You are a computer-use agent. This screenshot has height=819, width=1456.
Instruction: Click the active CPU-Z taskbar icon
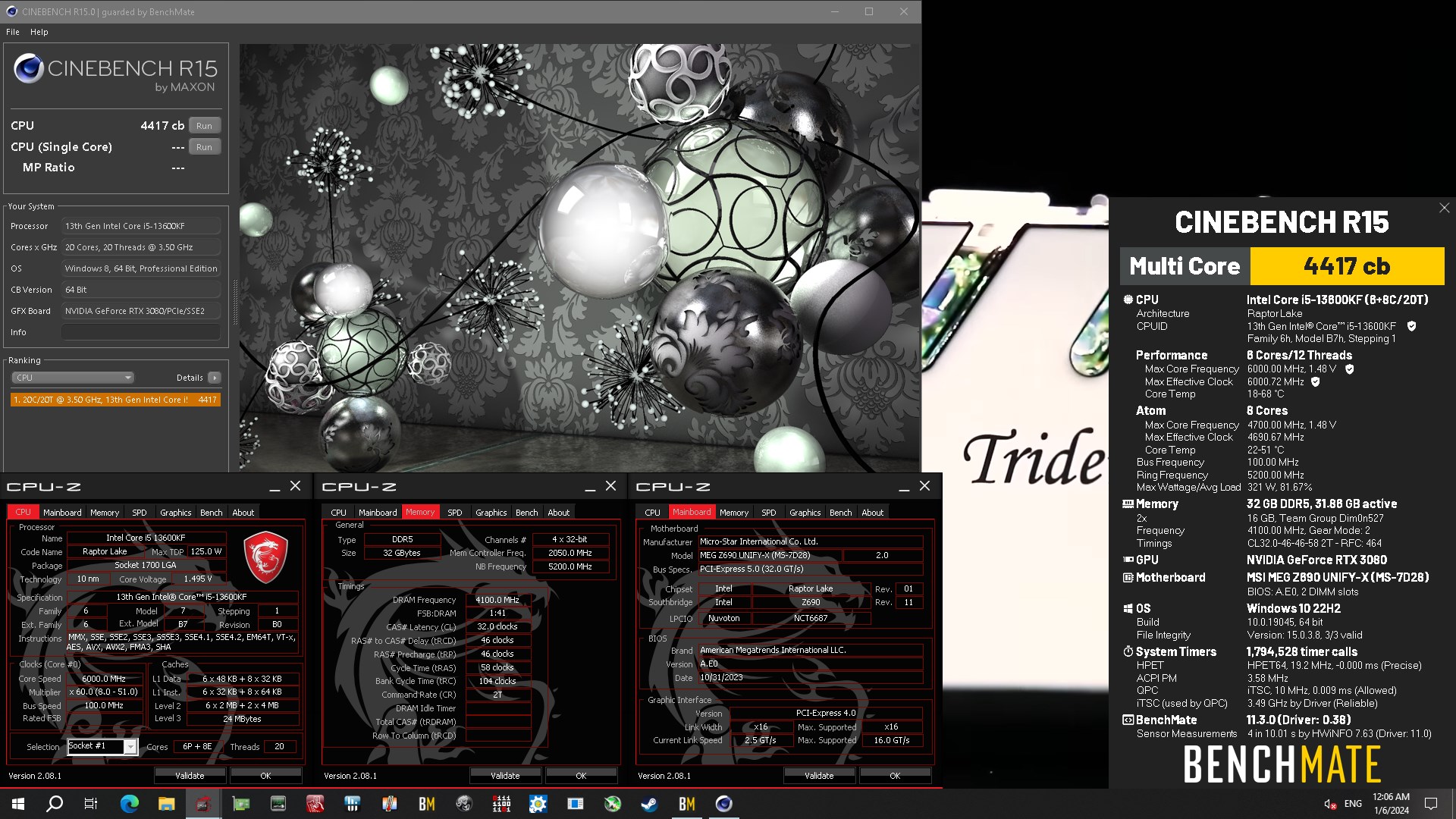(203, 804)
